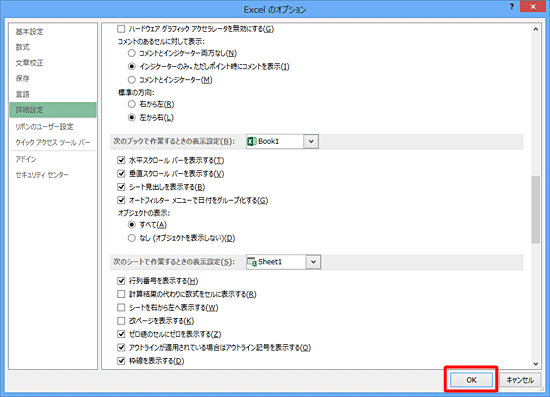This screenshot has height=397, width=550.
Task: Enable ハードウェア グラフィック アクセラレータを無効にする checkbox
Action: (121, 29)
